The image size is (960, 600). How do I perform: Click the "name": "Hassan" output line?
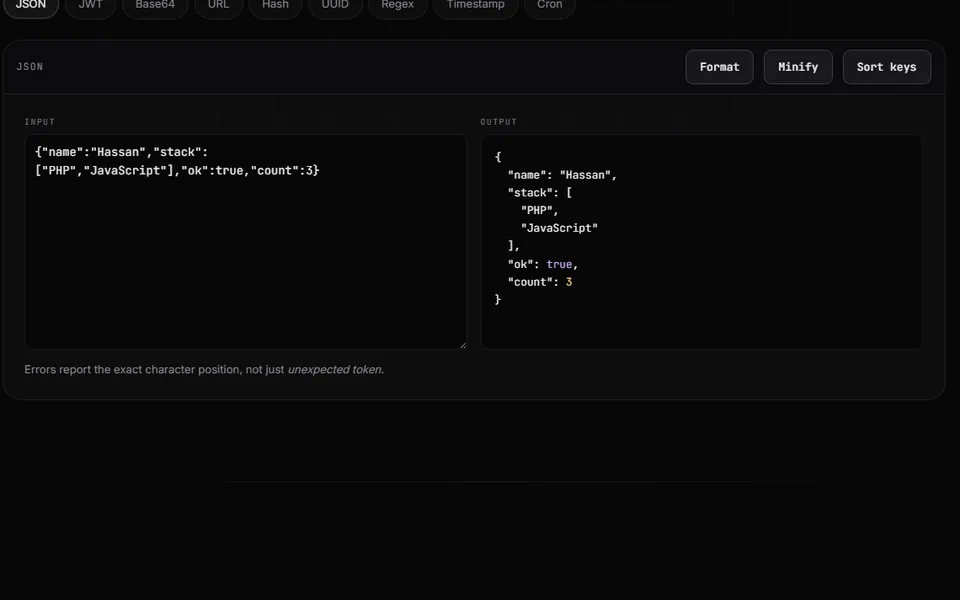pyautogui.click(x=562, y=175)
